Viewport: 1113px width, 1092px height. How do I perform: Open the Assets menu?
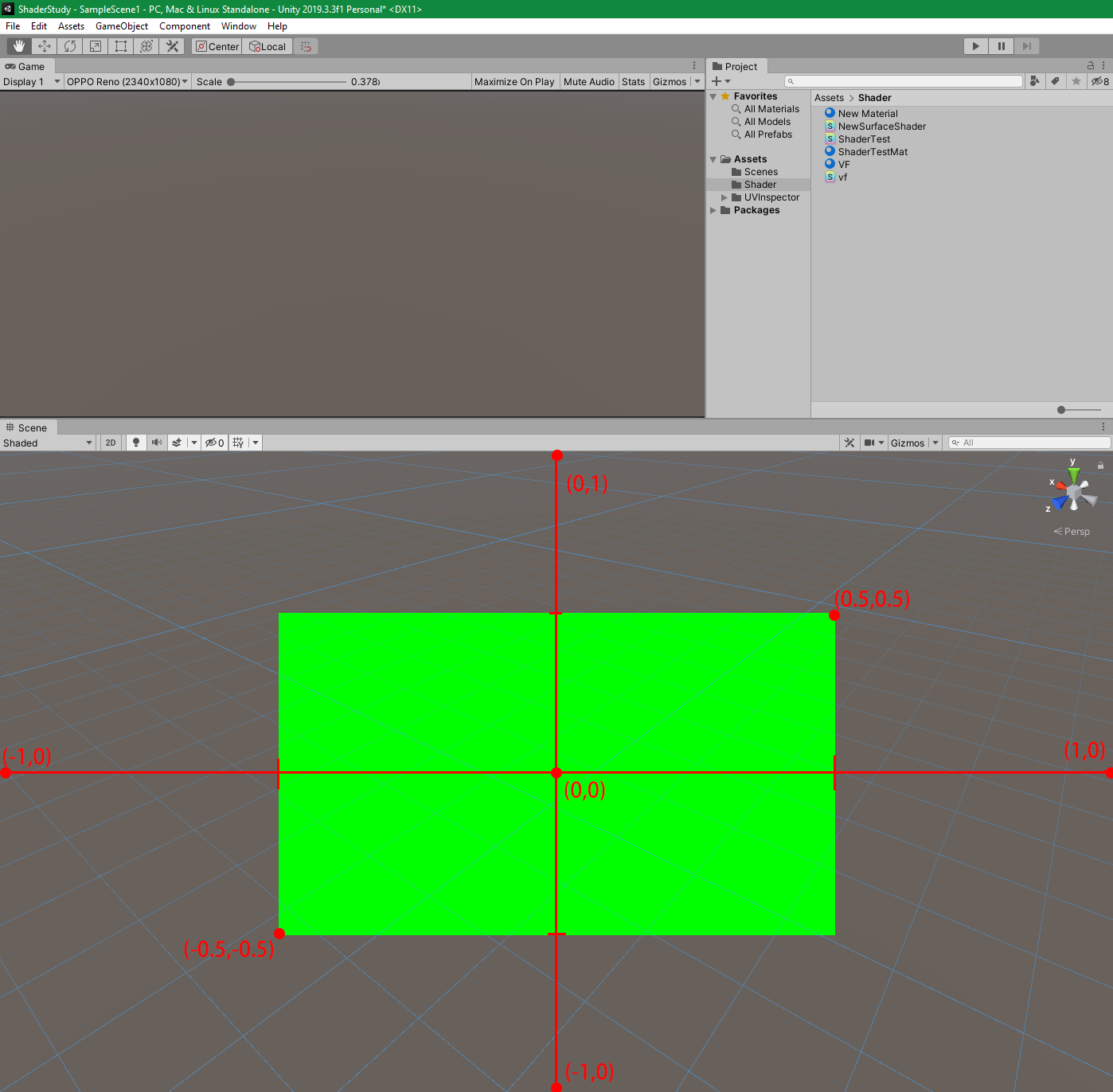(x=71, y=26)
